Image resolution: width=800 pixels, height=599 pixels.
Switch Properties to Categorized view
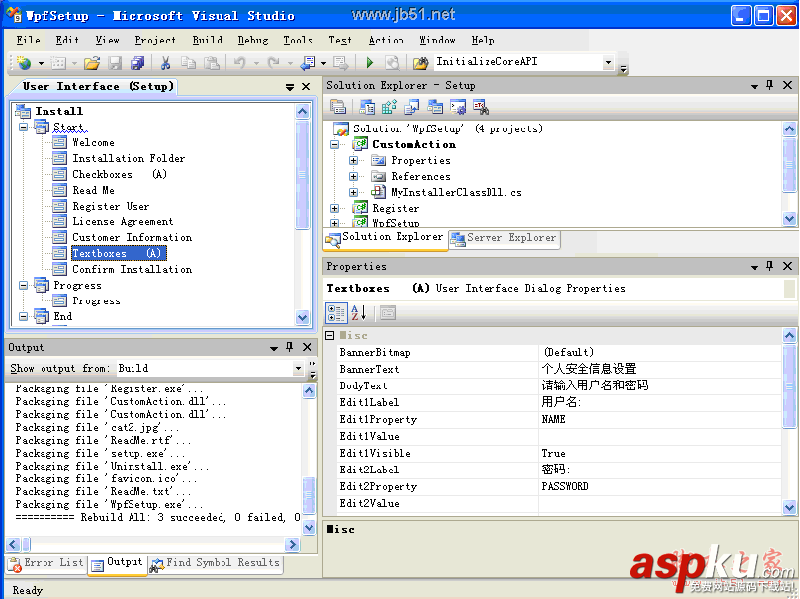pyautogui.click(x=336, y=313)
